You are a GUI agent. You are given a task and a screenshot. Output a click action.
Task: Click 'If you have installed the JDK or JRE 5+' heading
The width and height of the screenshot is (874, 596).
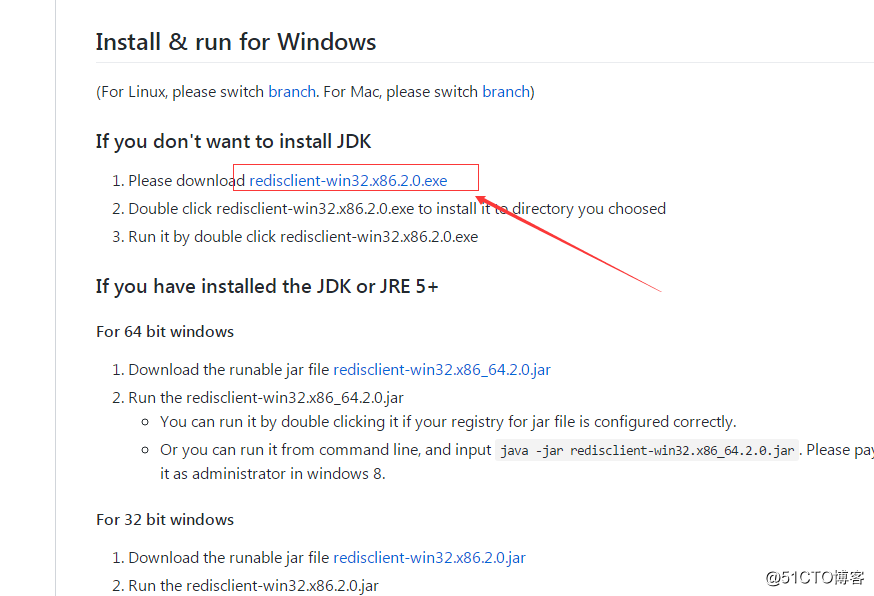[x=267, y=286]
